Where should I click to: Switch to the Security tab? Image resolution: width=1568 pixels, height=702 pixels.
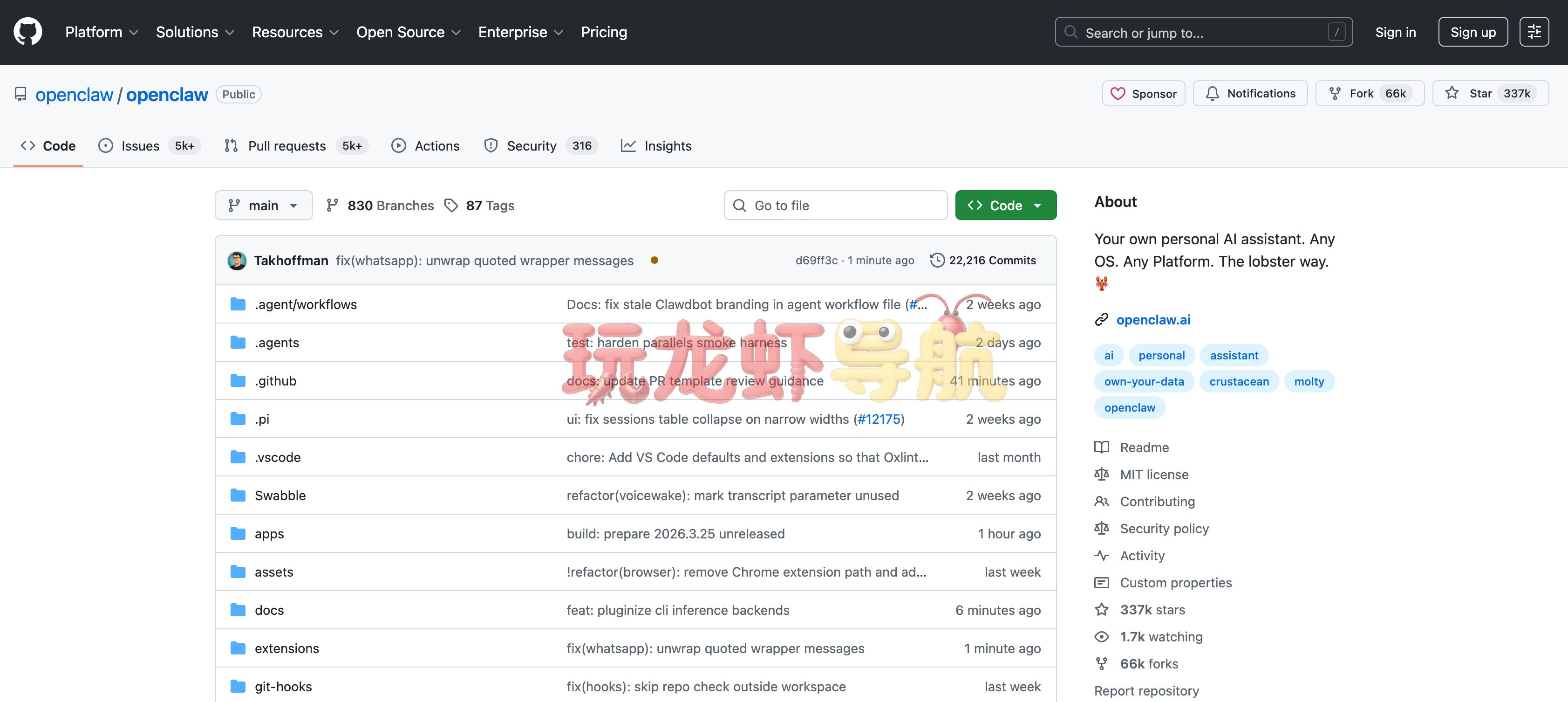pyautogui.click(x=540, y=146)
